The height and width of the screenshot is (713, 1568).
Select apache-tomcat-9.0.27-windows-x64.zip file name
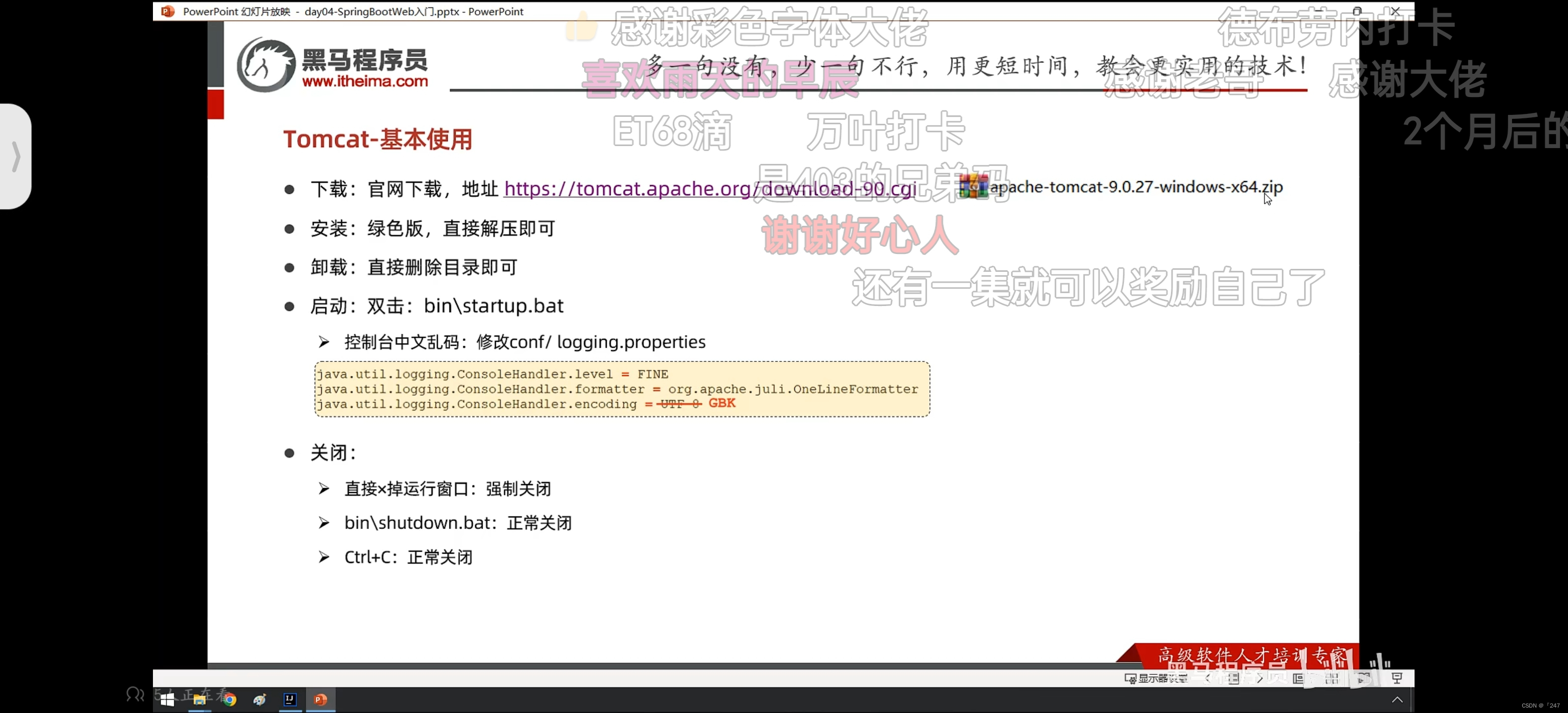click(1136, 187)
